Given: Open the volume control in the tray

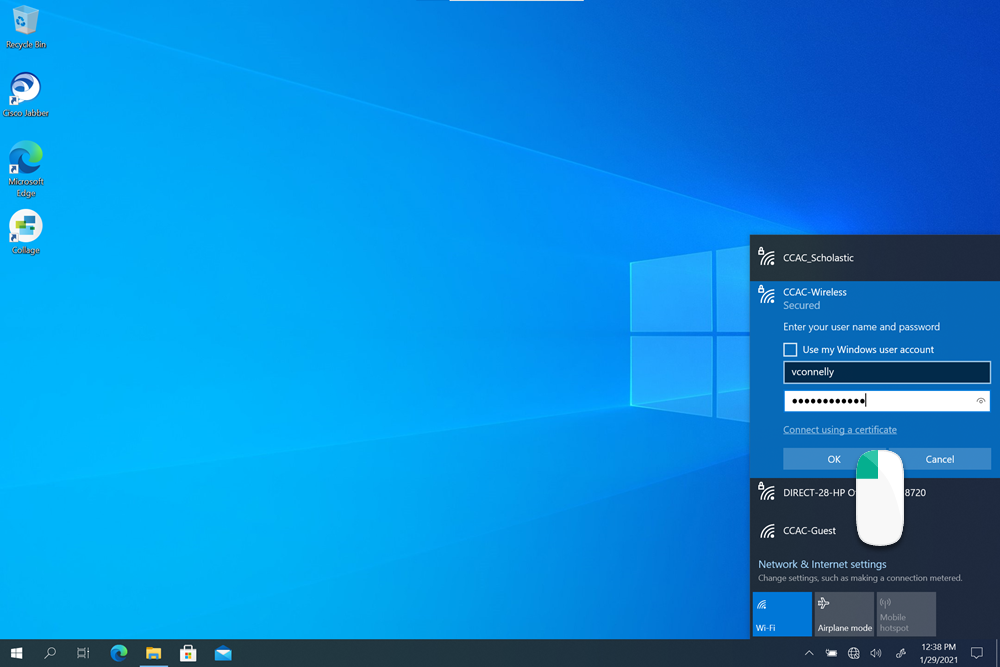Looking at the screenshot, I should click(x=876, y=653).
